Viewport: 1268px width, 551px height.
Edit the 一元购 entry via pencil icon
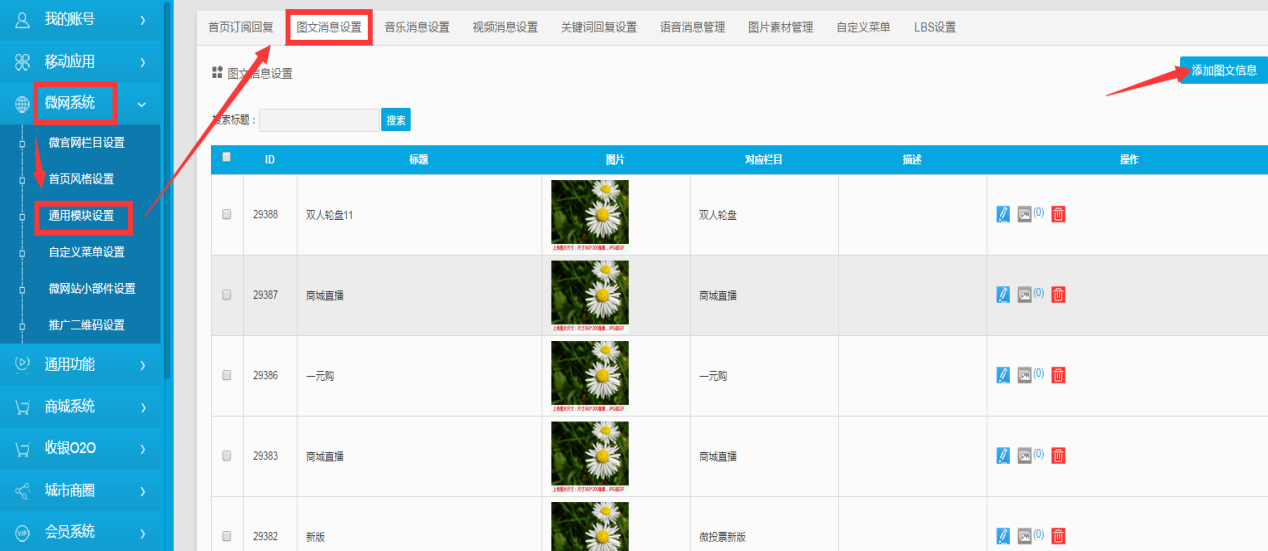click(x=1003, y=375)
